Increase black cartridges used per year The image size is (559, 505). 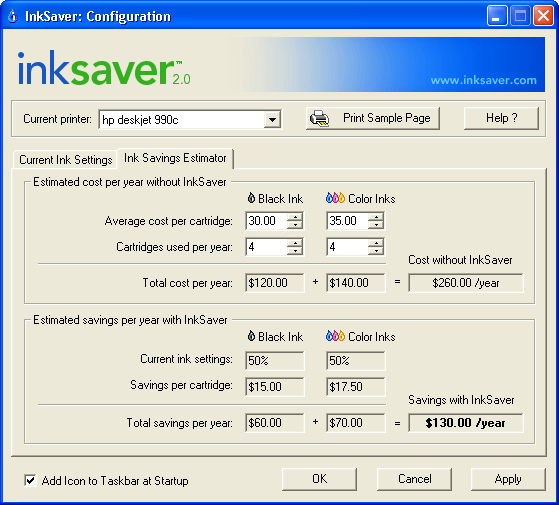click(x=295, y=243)
